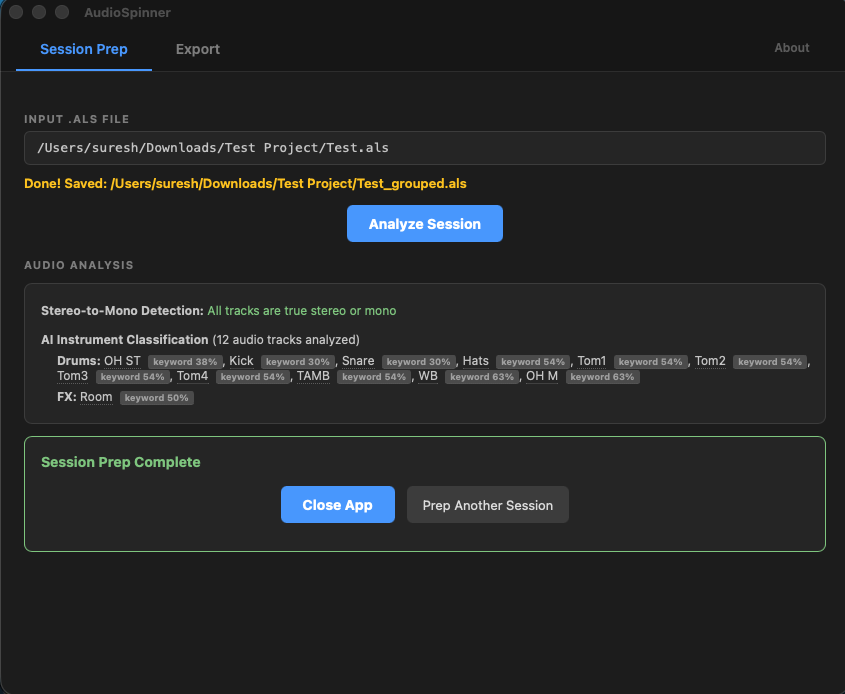Open the Kick track link
845x694 pixels.
241,361
